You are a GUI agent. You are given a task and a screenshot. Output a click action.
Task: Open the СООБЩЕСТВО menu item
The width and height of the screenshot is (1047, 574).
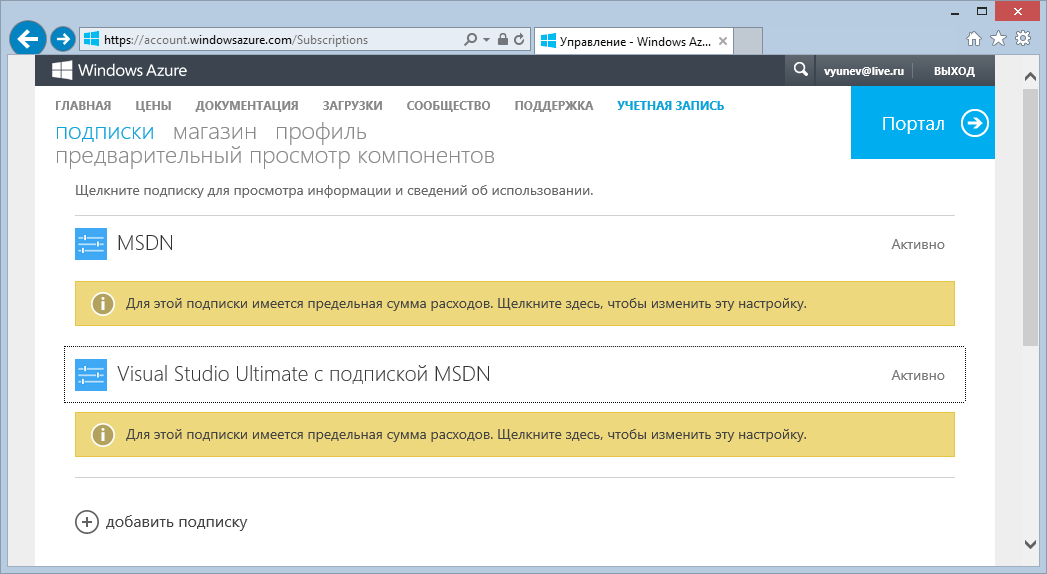pyautogui.click(x=448, y=105)
